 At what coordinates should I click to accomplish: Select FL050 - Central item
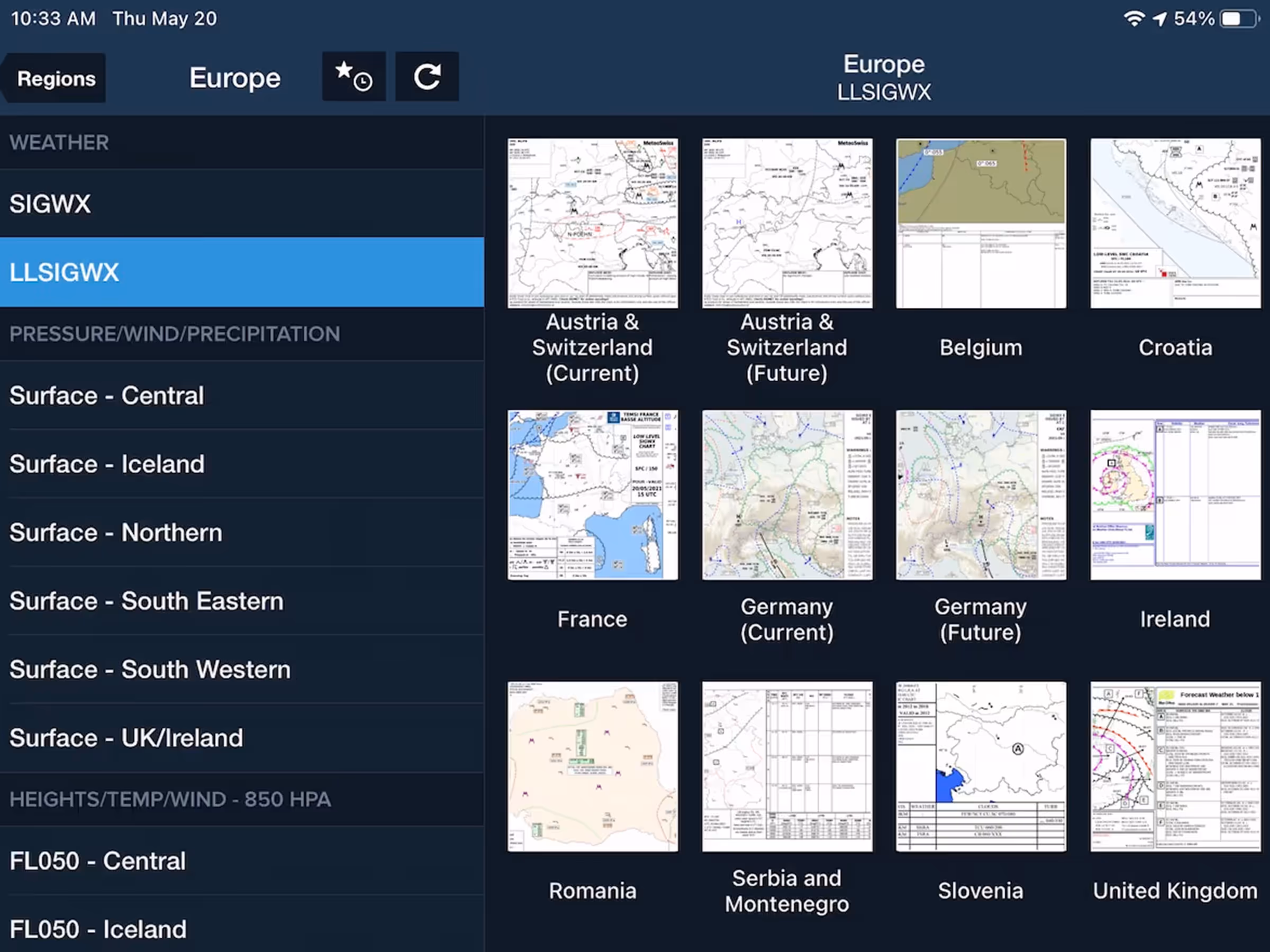point(241,861)
